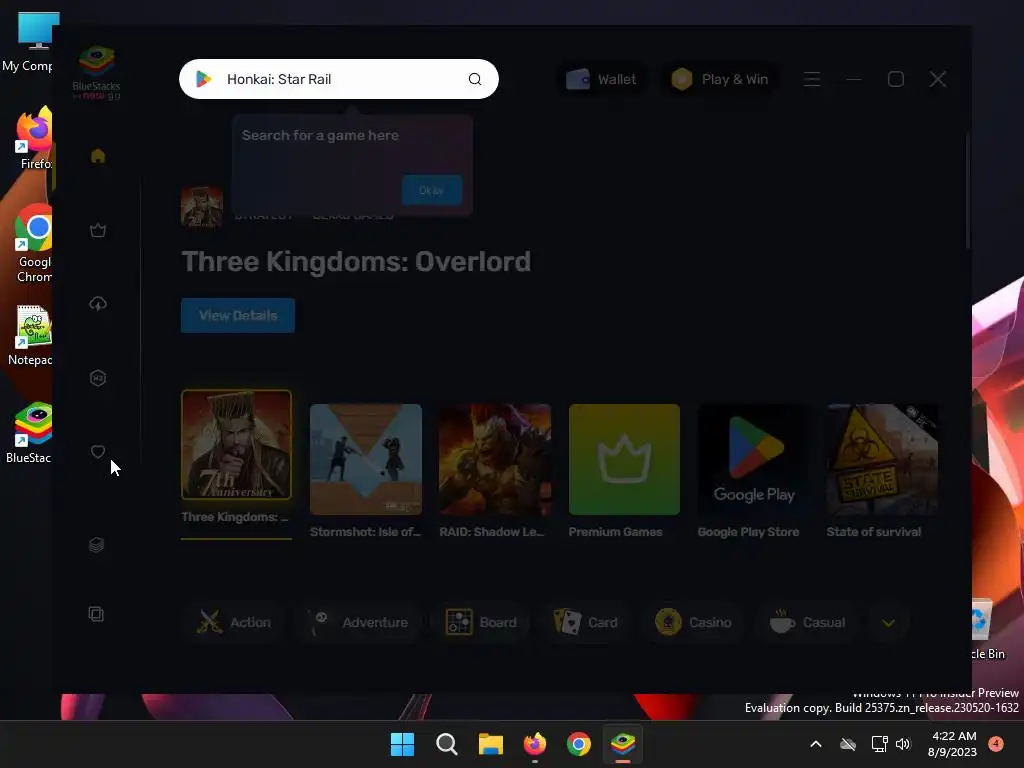Image resolution: width=1024 pixels, height=768 pixels.
Task: Select the BlueStacks desktop shortcut
Action: pos(30,433)
